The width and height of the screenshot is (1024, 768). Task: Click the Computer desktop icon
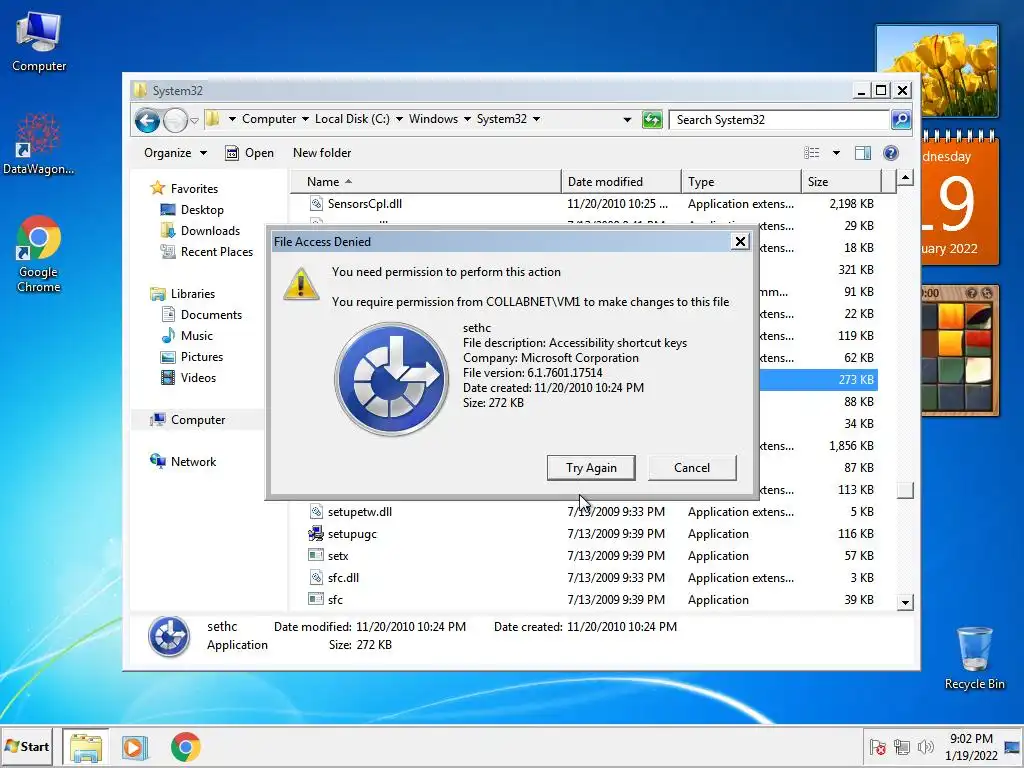(x=39, y=42)
